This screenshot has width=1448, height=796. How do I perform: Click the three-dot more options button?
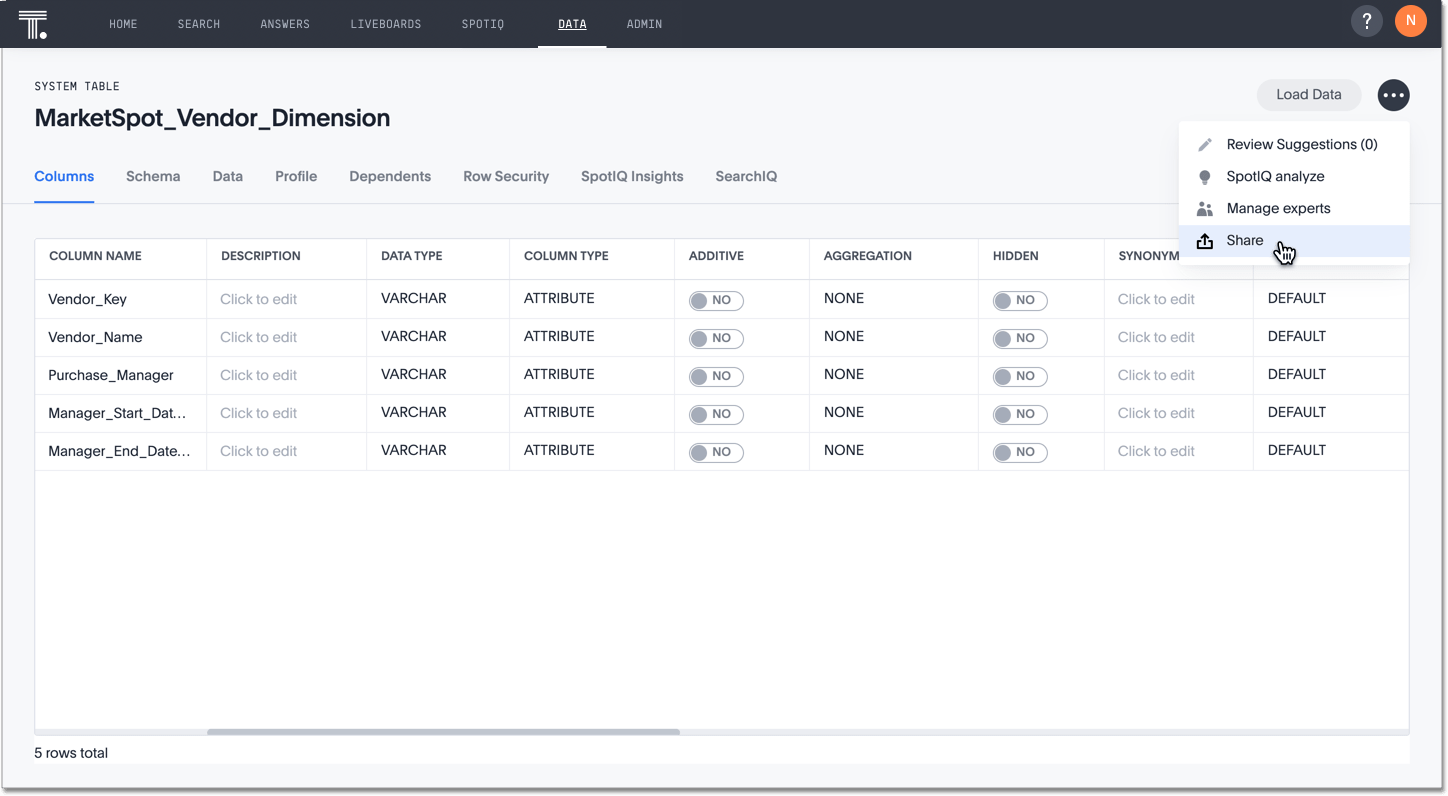(1393, 95)
